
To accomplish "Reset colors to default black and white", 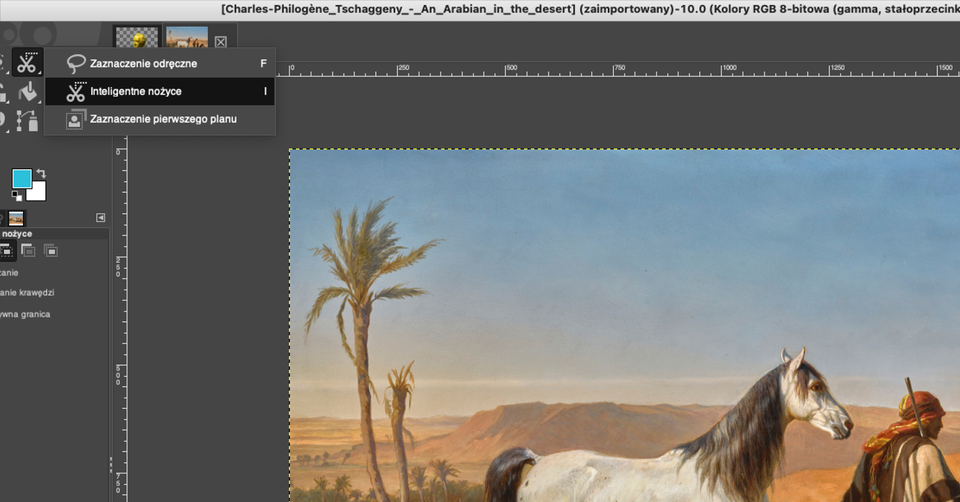I will (16, 197).
